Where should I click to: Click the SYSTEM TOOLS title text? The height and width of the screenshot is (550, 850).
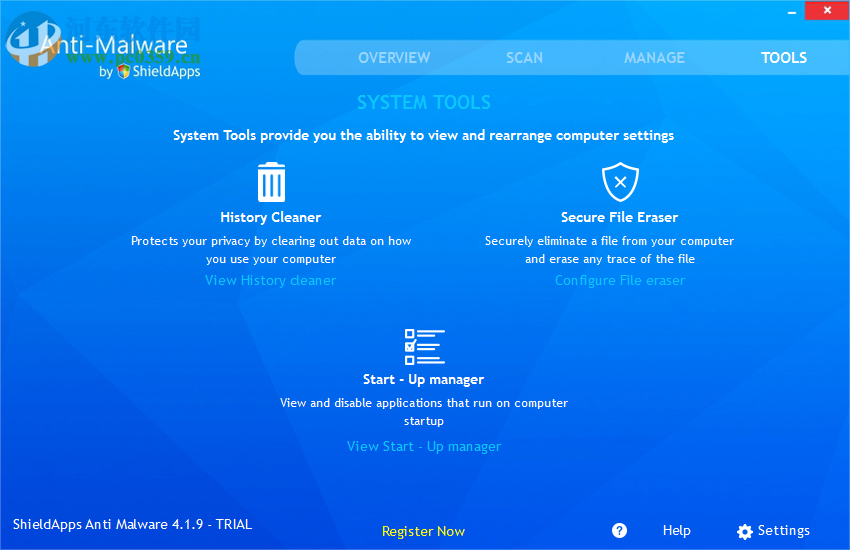pos(424,102)
